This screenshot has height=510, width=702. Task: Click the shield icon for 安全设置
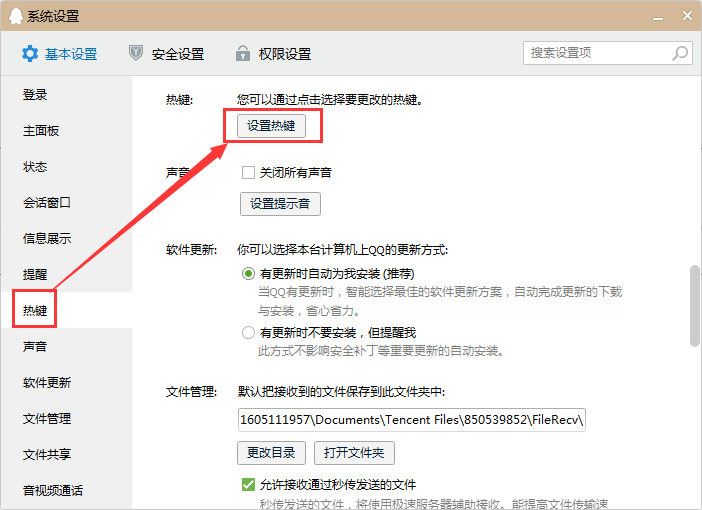[136, 54]
